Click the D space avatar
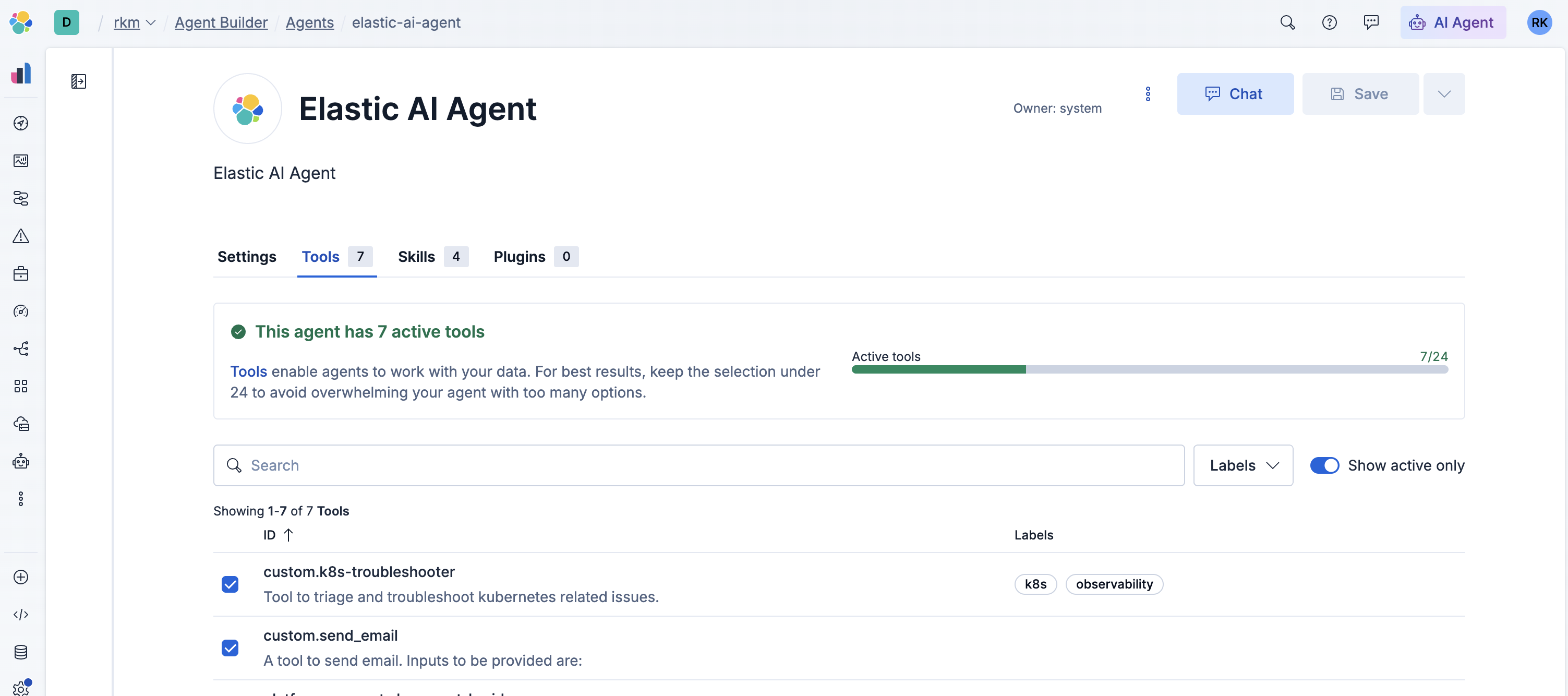The image size is (1568, 696). pos(66,22)
